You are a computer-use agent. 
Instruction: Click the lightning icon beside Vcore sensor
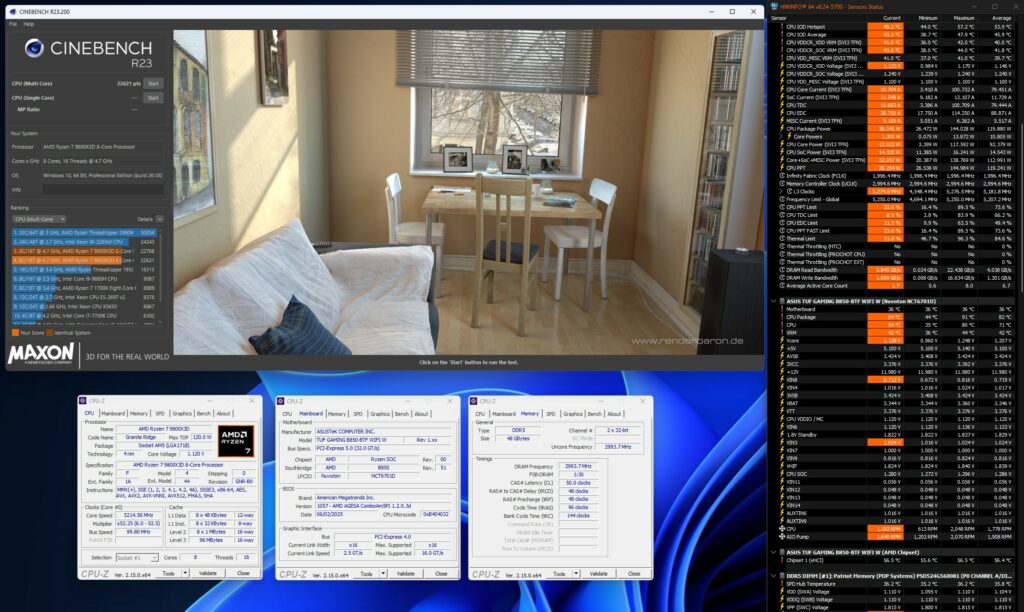[x=782, y=340]
